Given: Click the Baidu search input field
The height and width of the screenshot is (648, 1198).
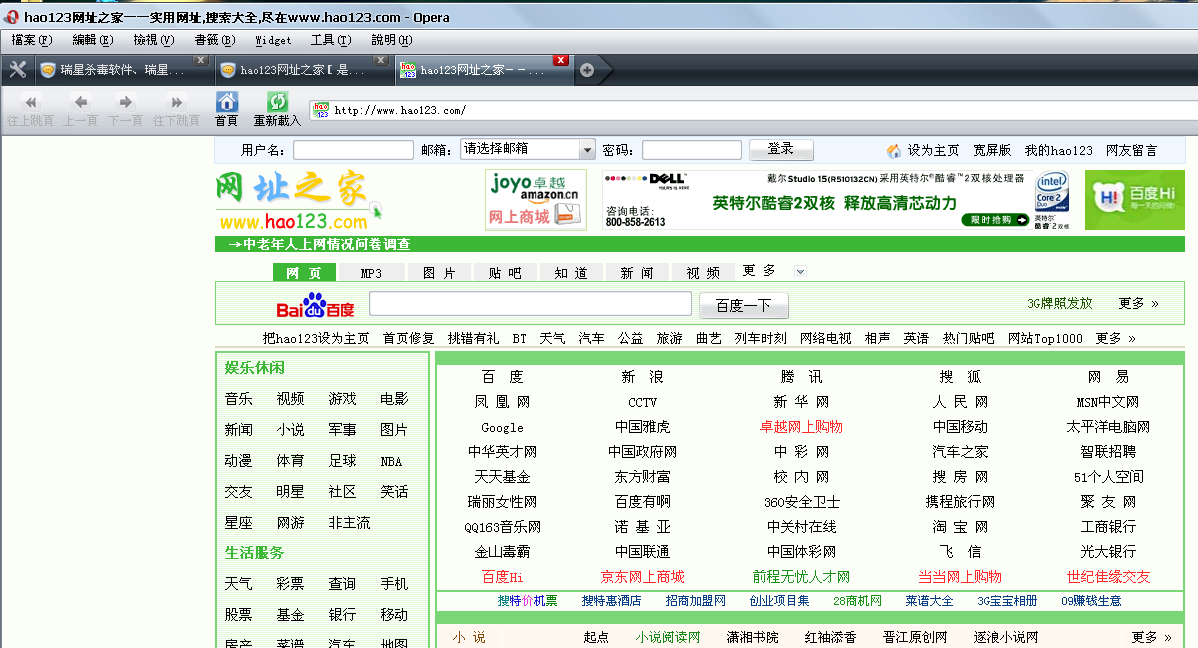Looking at the screenshot, I should [x=530, y=304].
